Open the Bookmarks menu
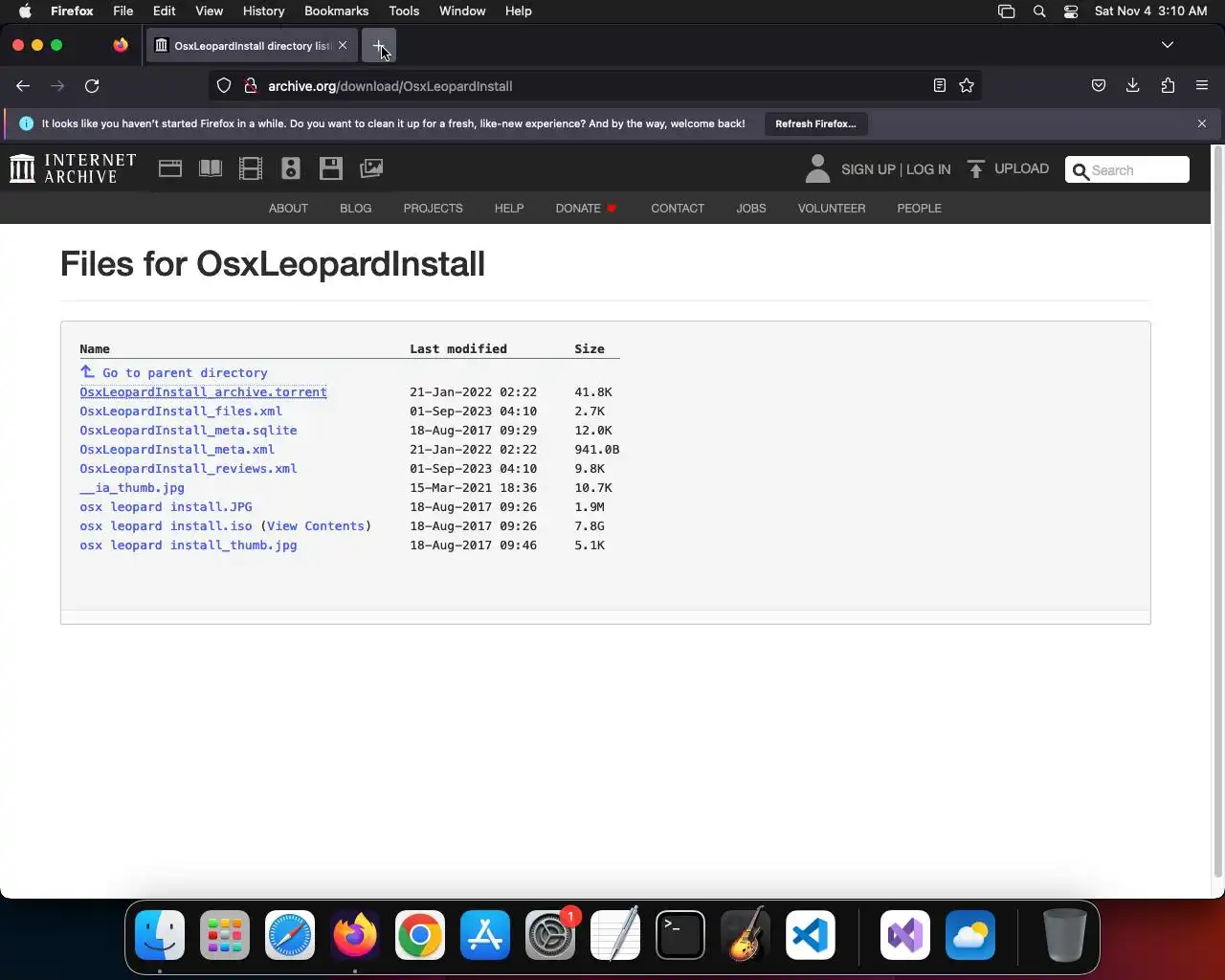 336,11
